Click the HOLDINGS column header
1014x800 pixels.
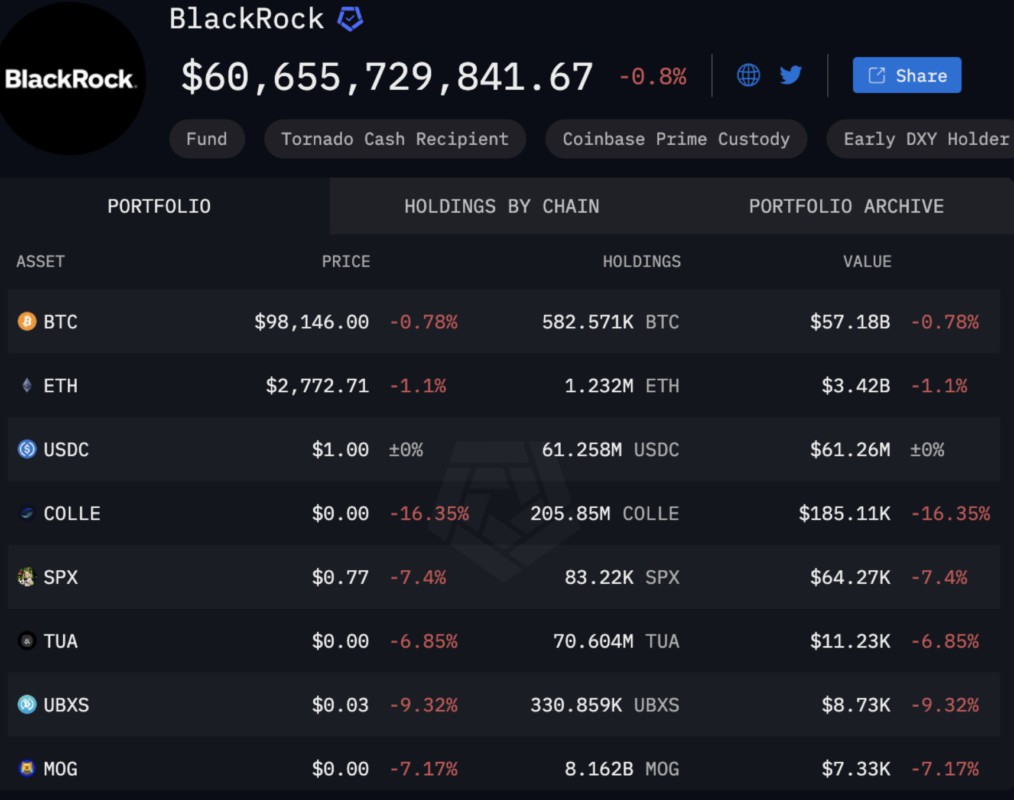click(x=642, y=261)
